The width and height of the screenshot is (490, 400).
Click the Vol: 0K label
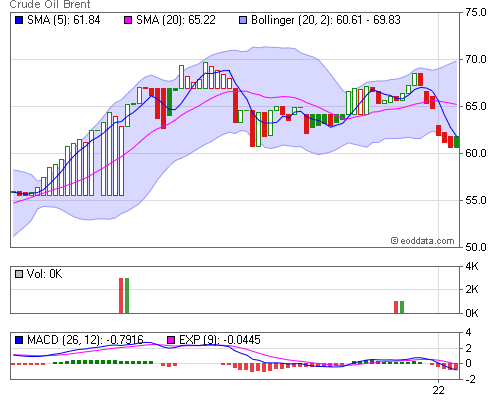pos(44,274)
